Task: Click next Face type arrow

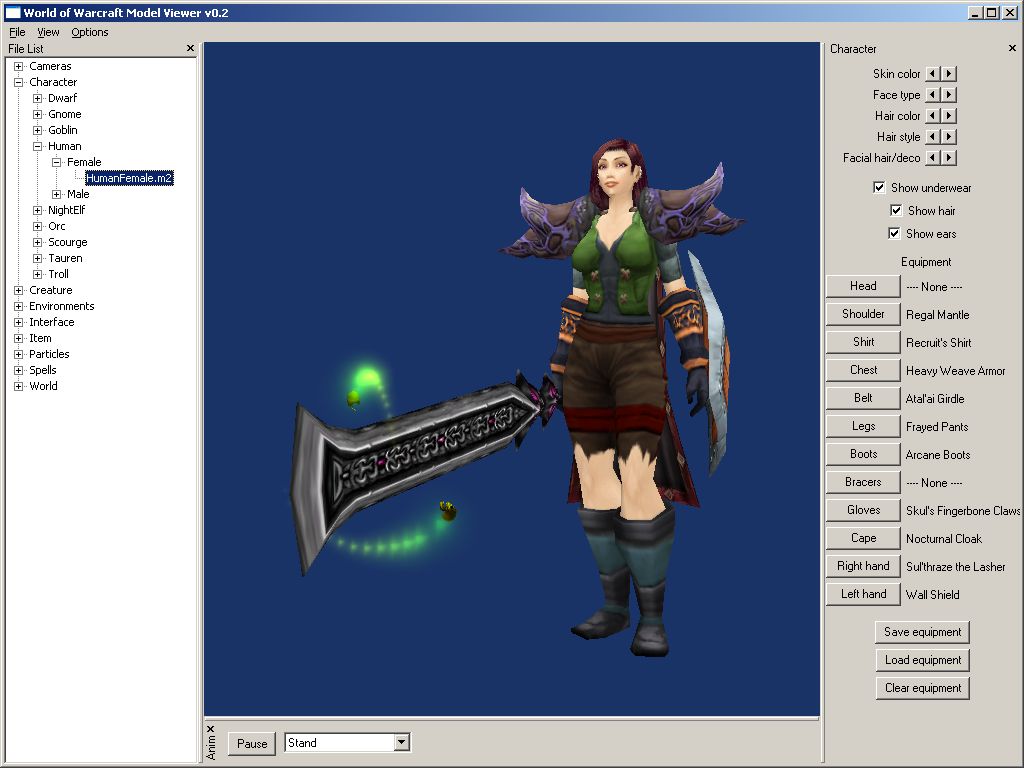Action: (950, 95)
